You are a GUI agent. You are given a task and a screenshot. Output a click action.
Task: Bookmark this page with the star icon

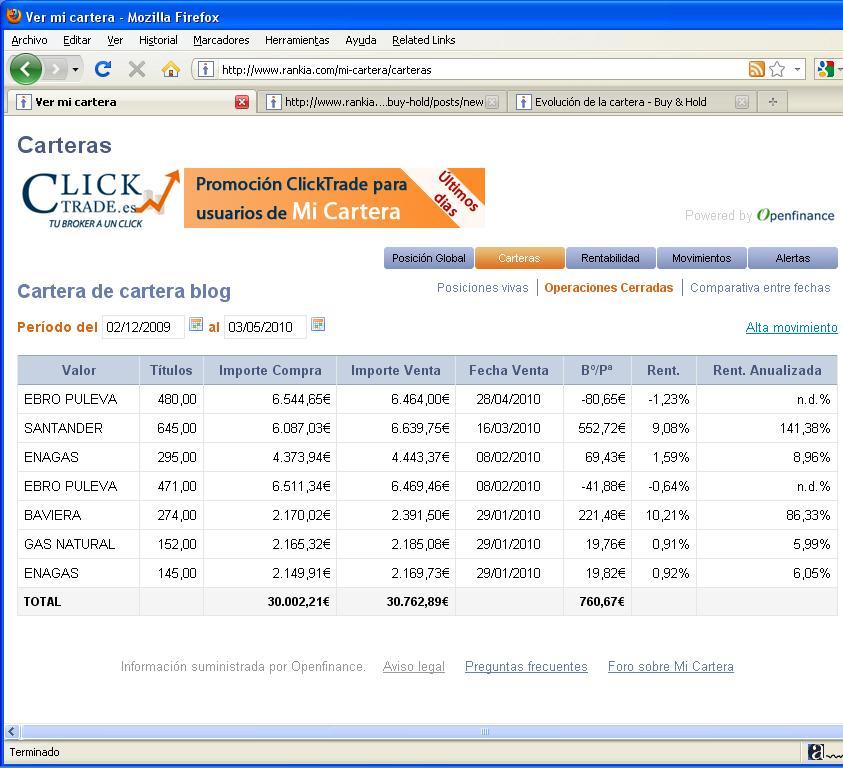(x=777, y=69)
